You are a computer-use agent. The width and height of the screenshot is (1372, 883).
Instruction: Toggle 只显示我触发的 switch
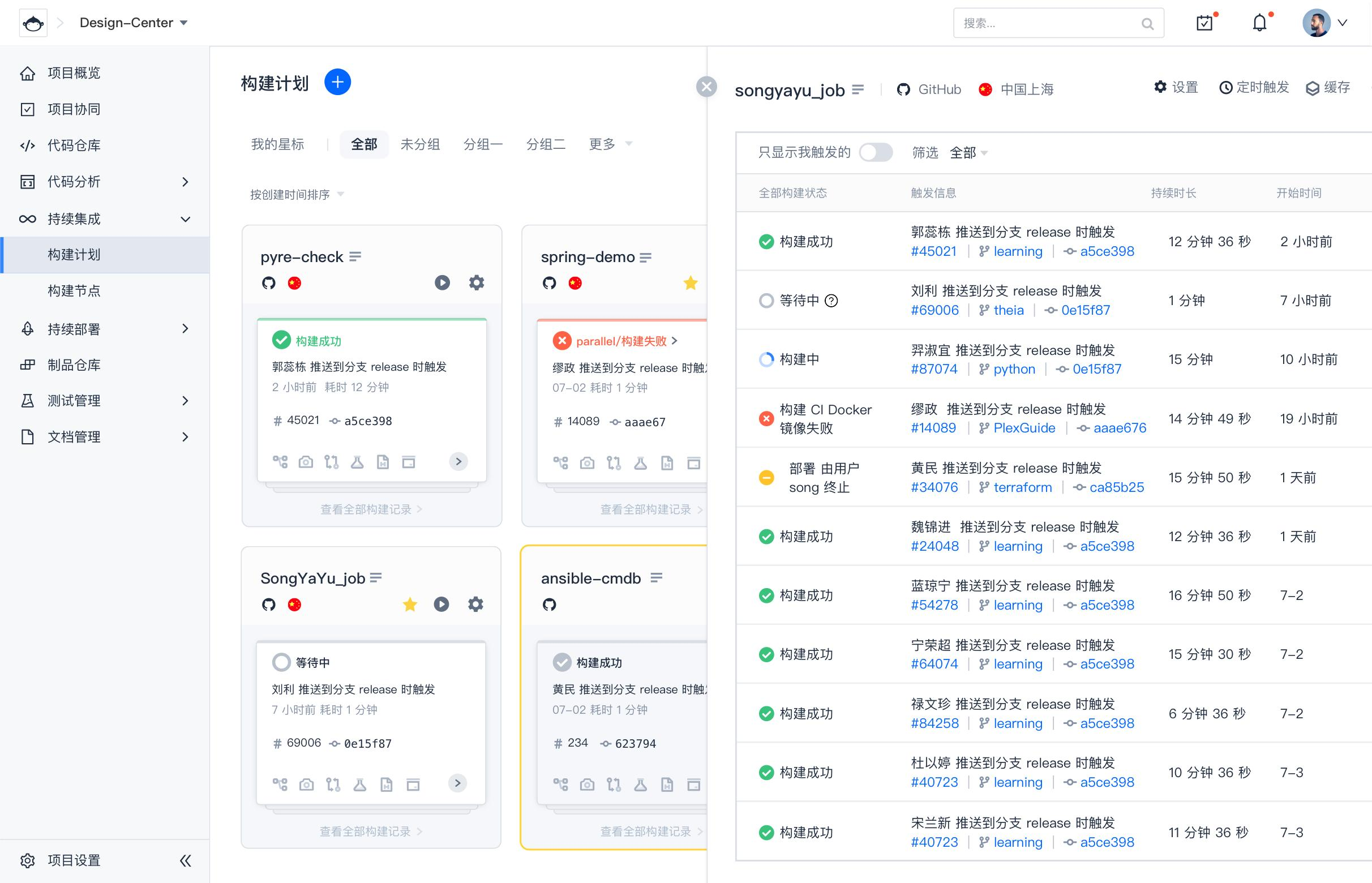click(x=876, y=152)
